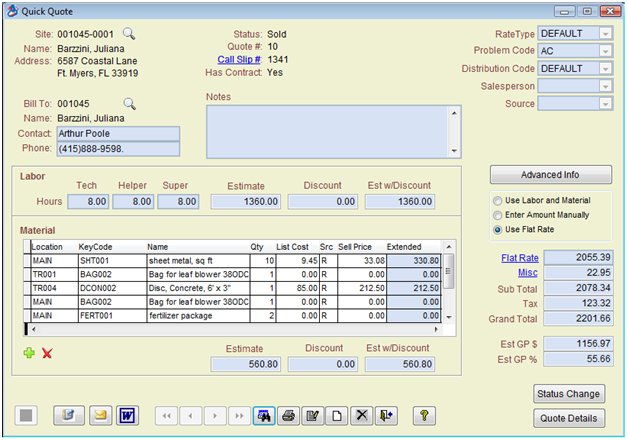
Task: Click the Site lookup magnifier icon
Action: [128, 34]
